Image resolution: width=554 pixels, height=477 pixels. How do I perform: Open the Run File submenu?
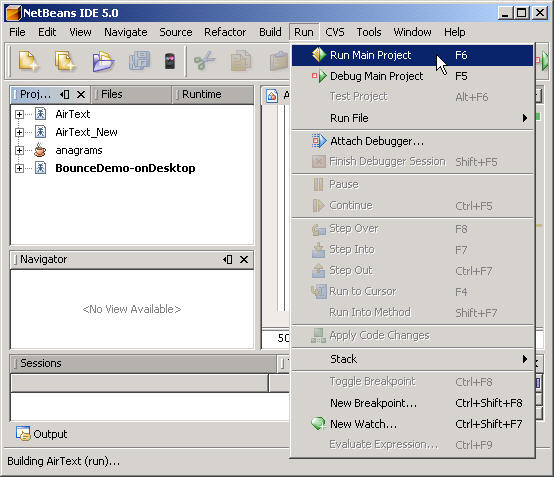(412, 118)
